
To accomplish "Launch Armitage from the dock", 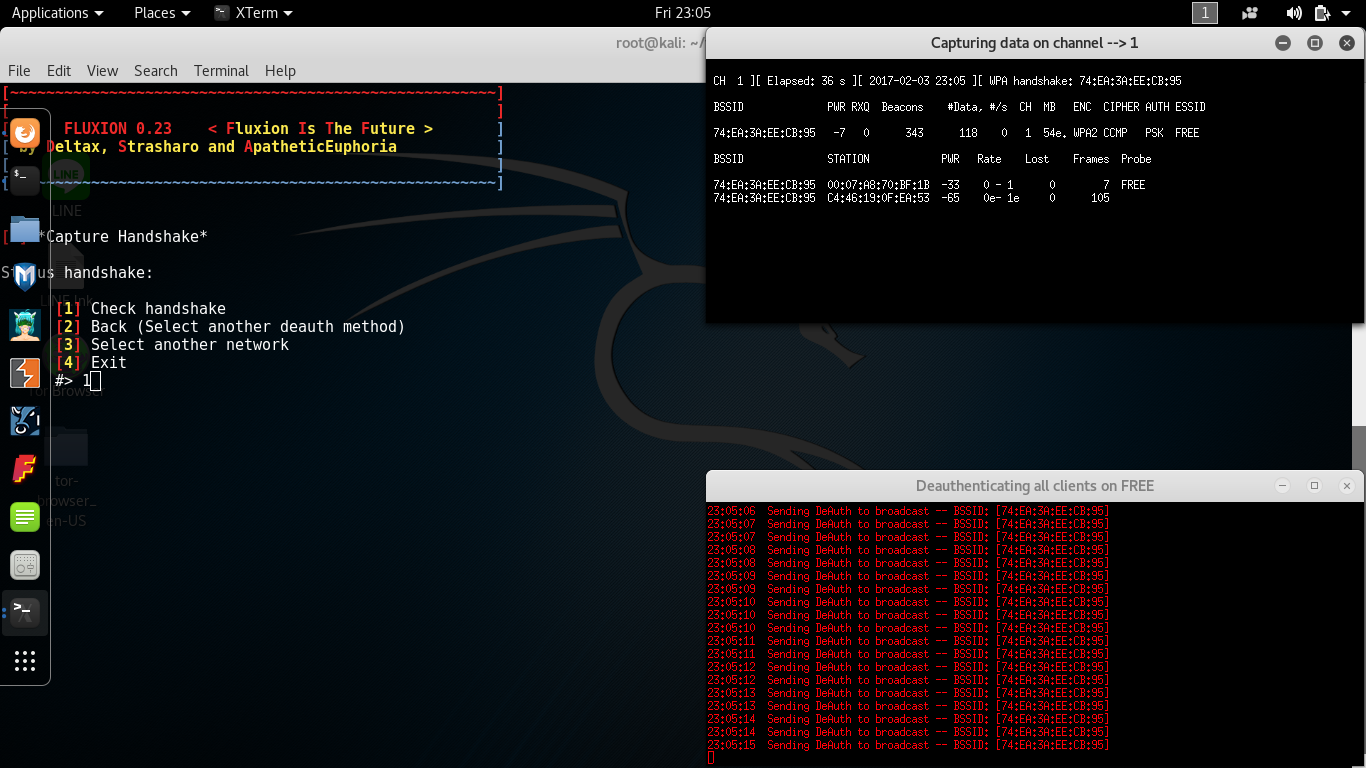I will pyautogui.click(x=25, y=325).
